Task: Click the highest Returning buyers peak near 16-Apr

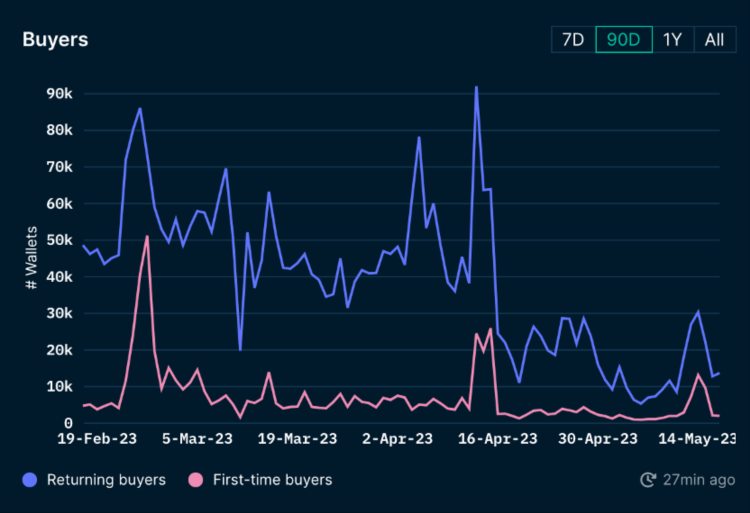Action: 476,88
